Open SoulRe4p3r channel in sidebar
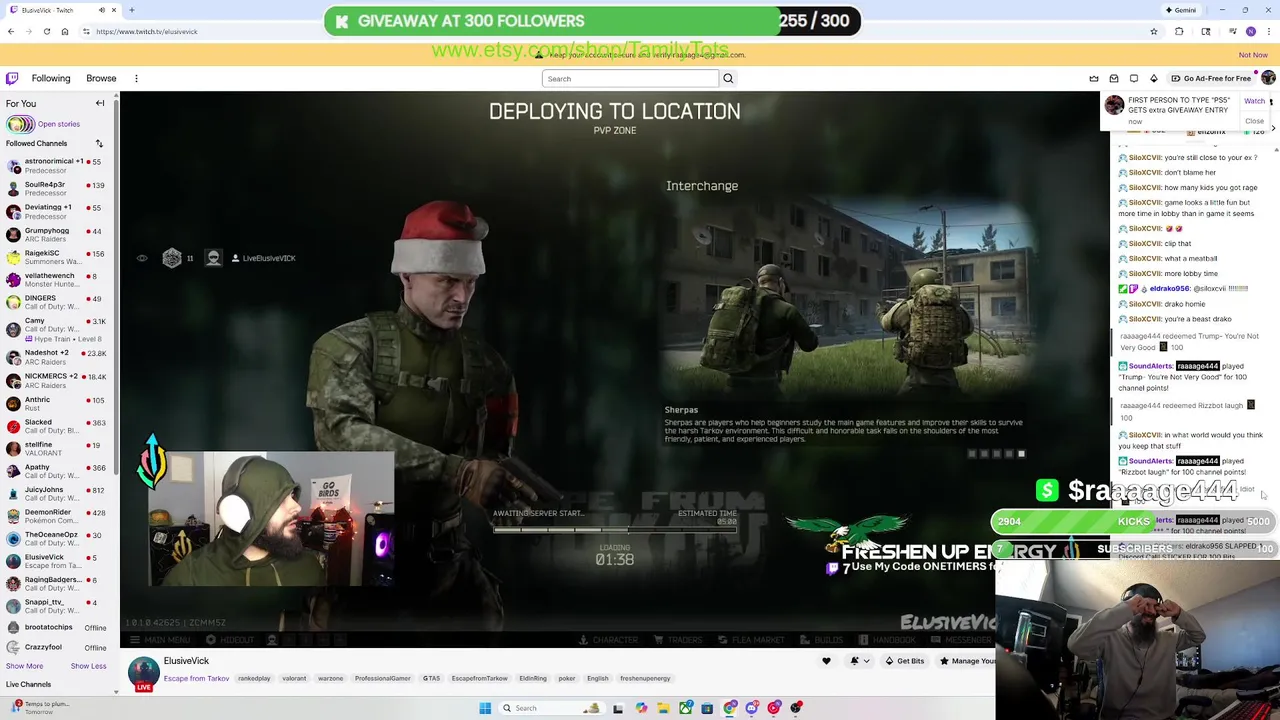 (x=58, y=188)
